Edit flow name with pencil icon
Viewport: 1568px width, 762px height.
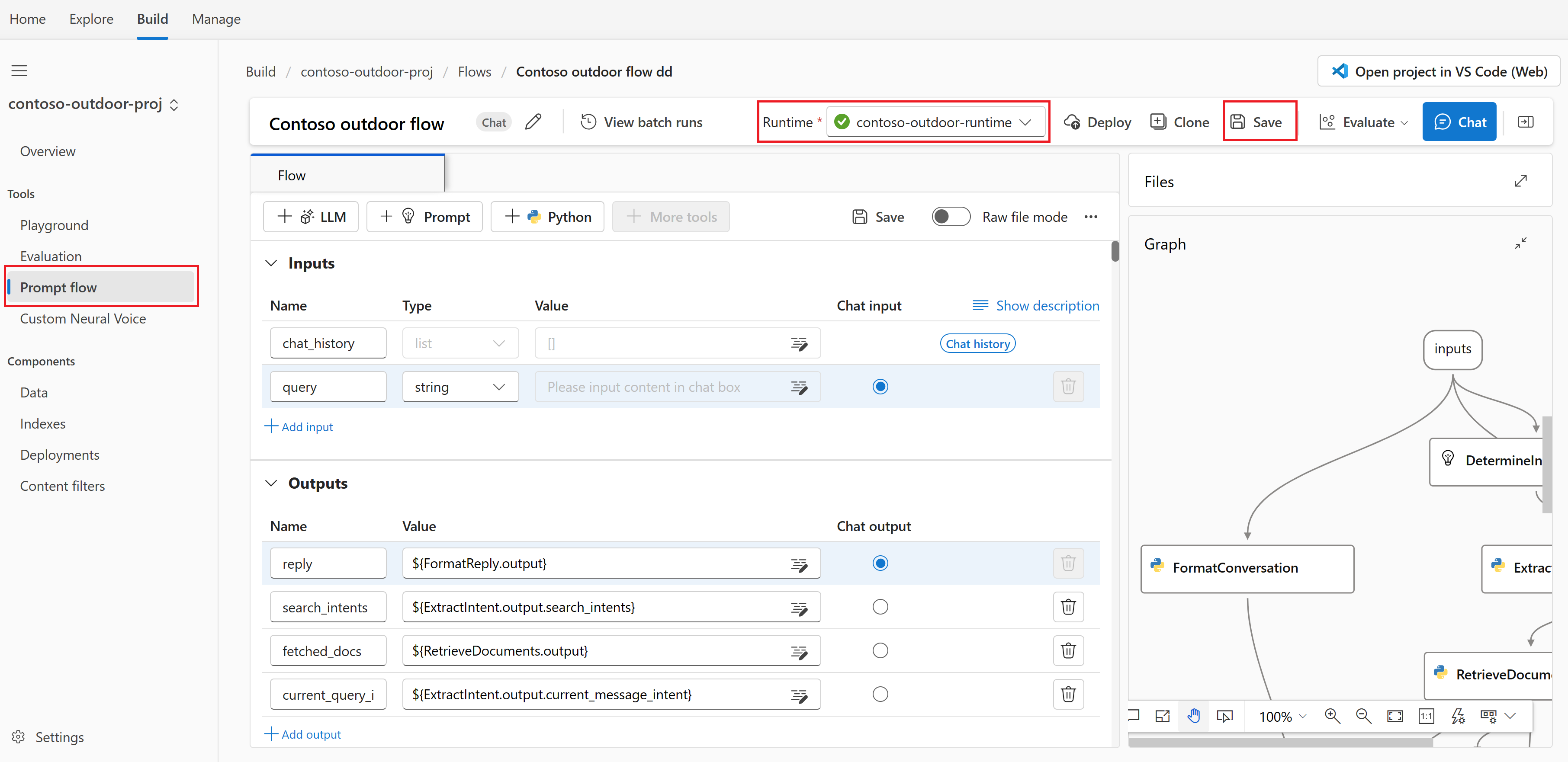pos(533,122)
